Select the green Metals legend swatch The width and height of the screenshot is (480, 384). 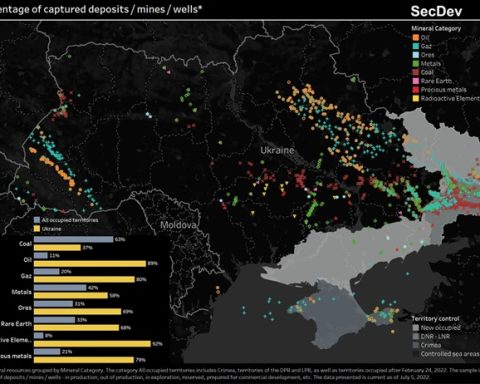point(416,64)
